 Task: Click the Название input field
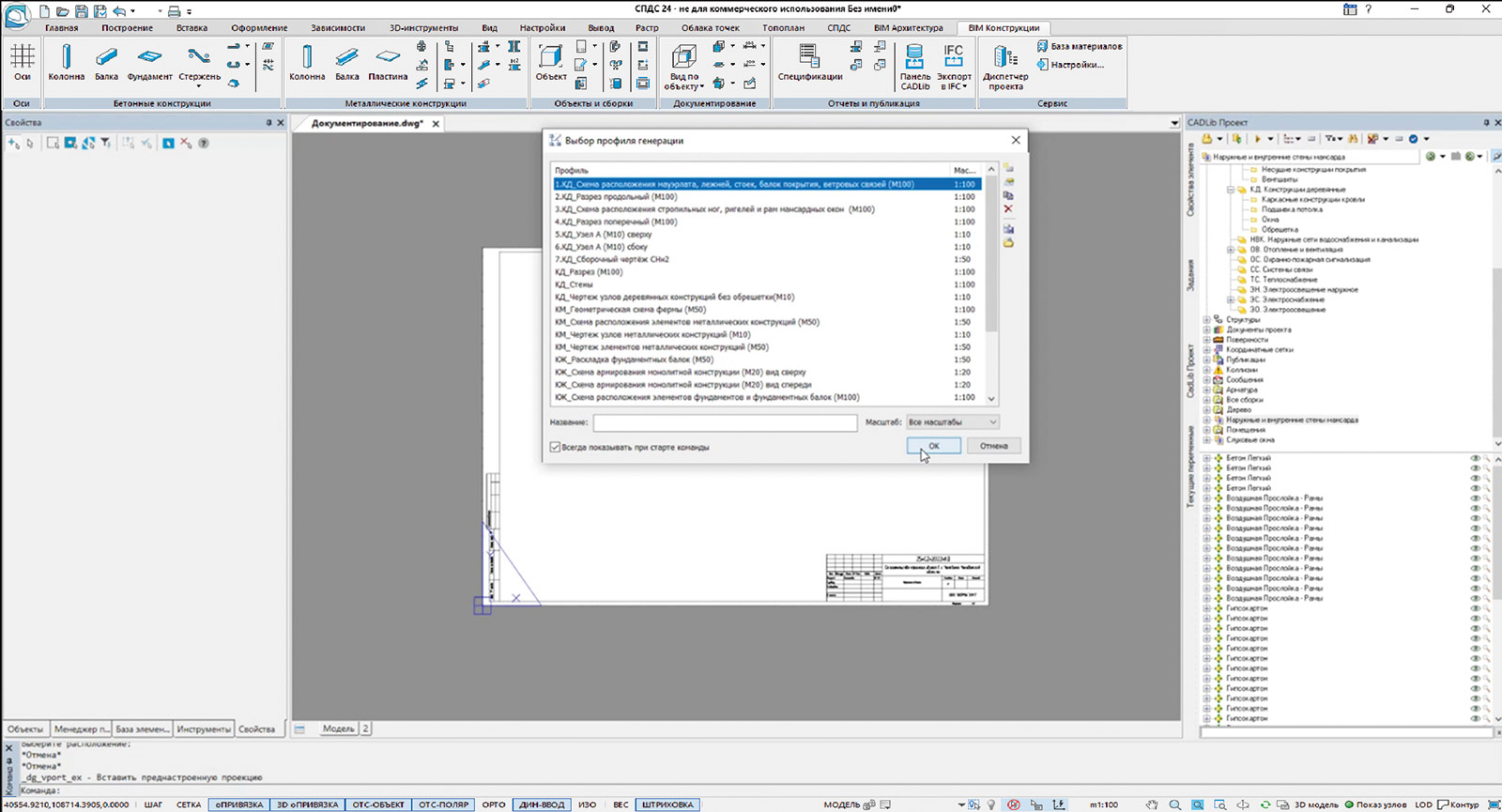724,423
